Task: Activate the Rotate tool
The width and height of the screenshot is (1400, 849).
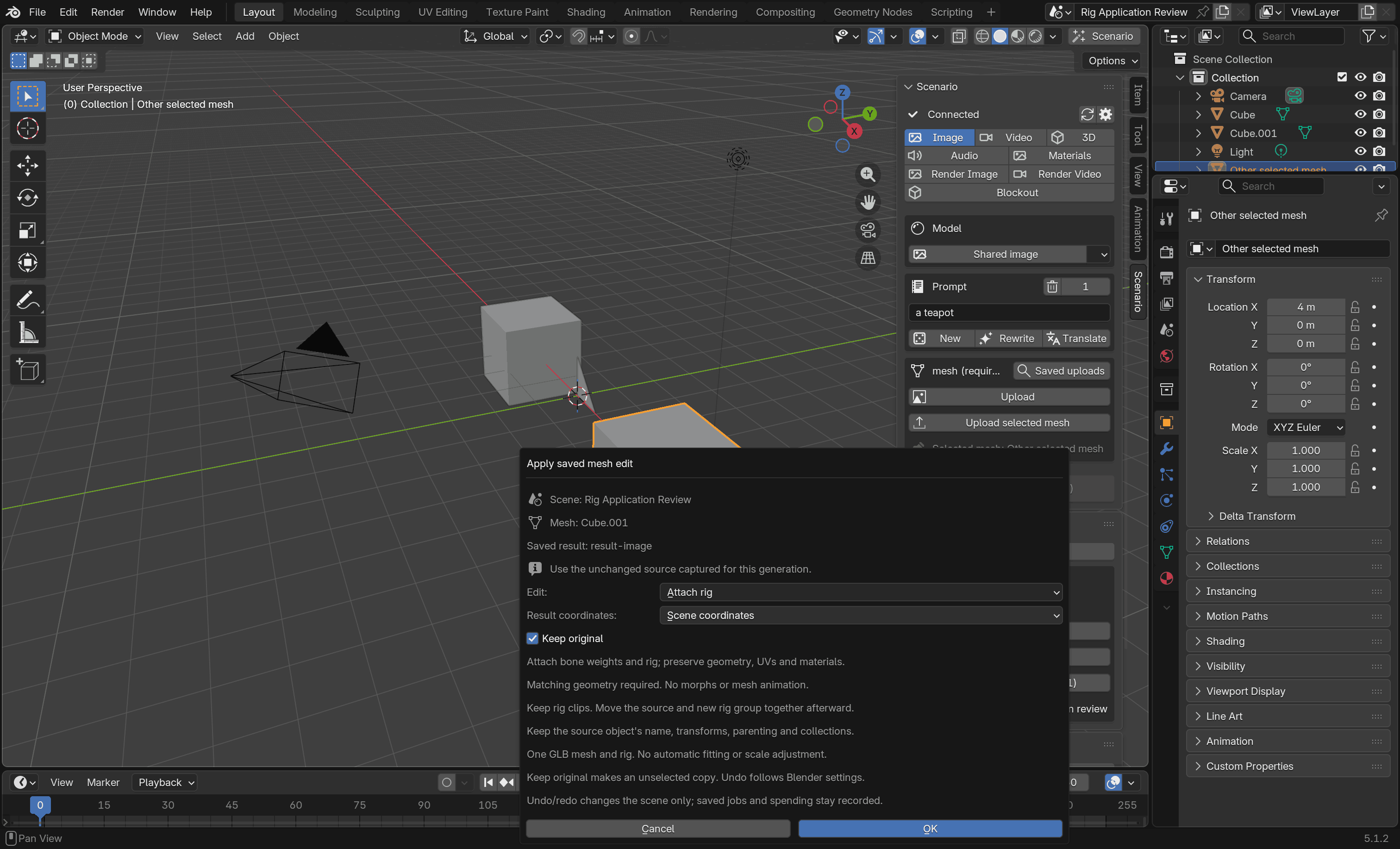Action: (x=27, y=198)
